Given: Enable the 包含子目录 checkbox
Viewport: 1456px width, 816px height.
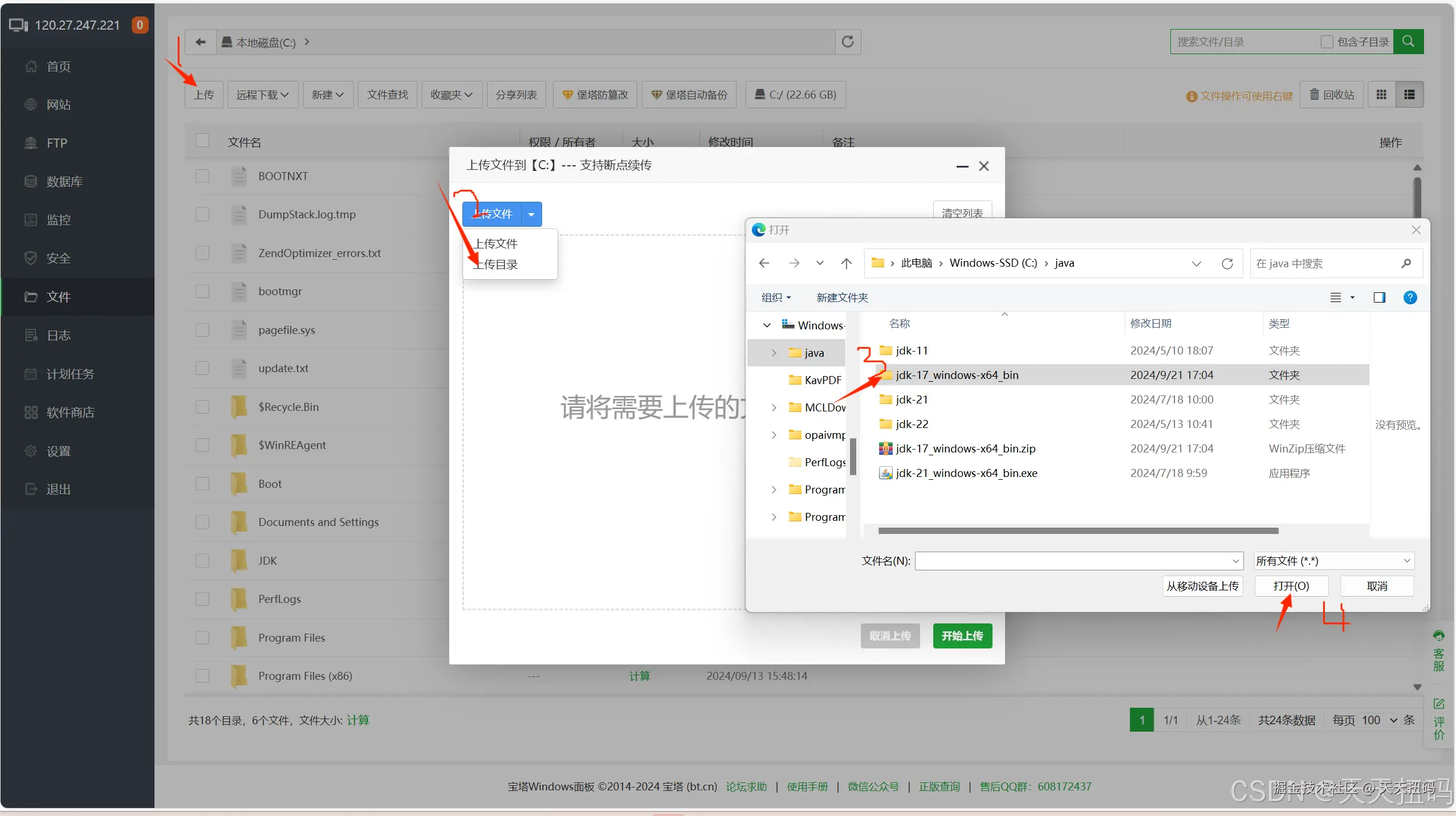Looking at the screenshot, I should (x=1327, y=42).
